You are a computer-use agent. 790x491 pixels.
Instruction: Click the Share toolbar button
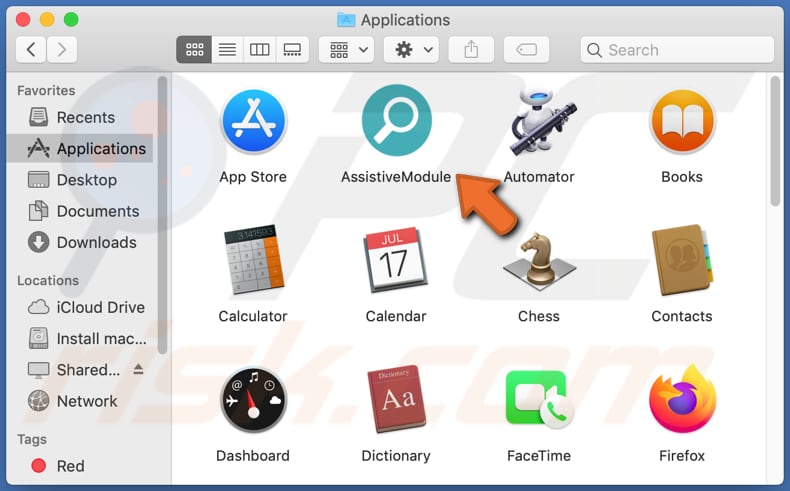[471, 49]
